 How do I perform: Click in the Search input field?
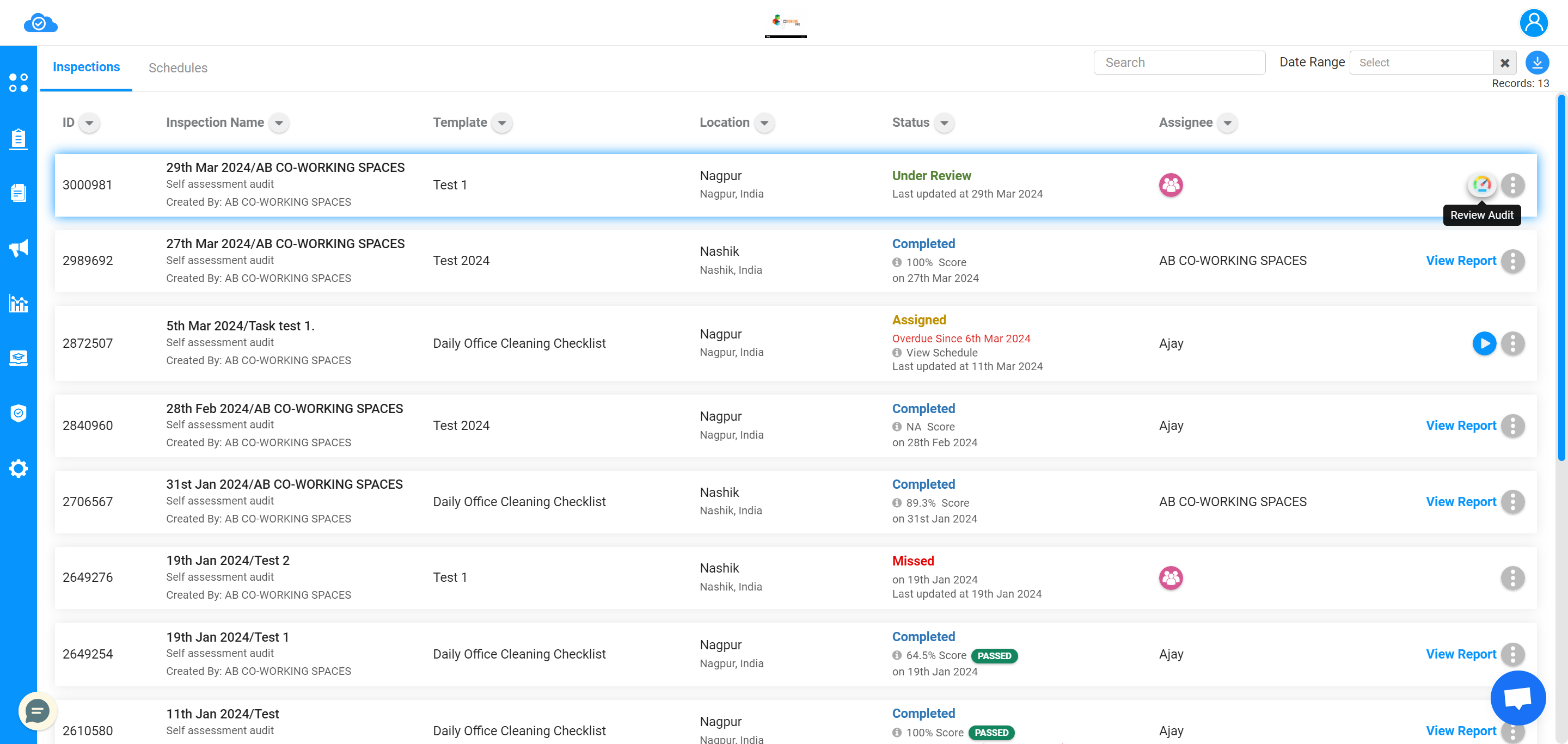point(1179,63)
